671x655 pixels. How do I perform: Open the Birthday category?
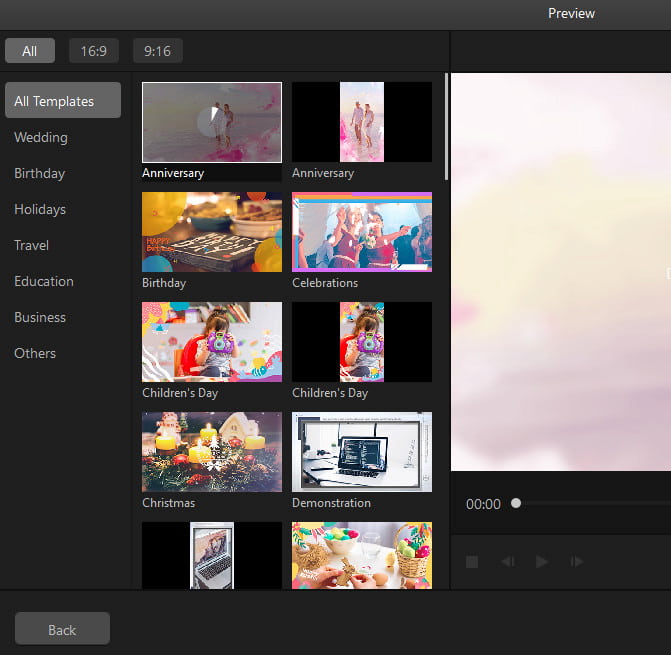(39, 173)
